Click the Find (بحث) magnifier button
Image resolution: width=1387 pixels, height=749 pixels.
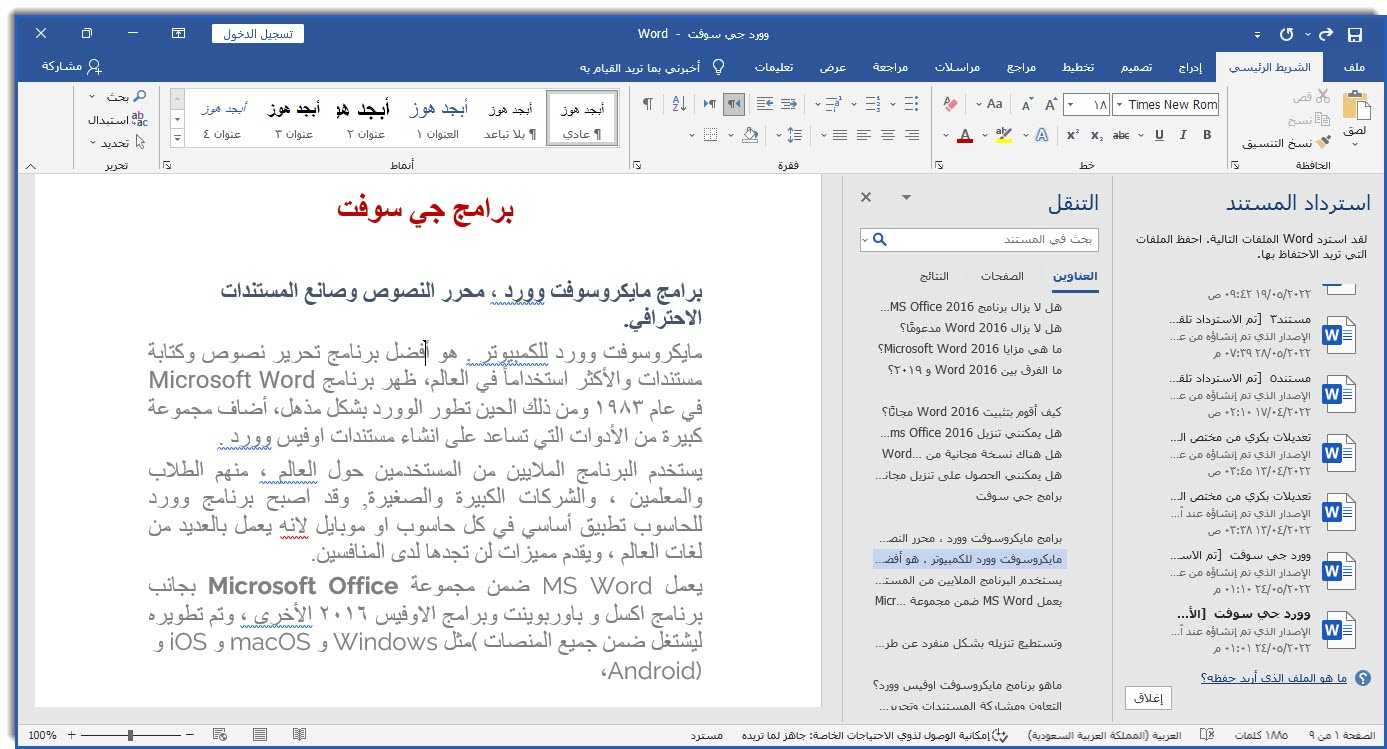(126, 97)
